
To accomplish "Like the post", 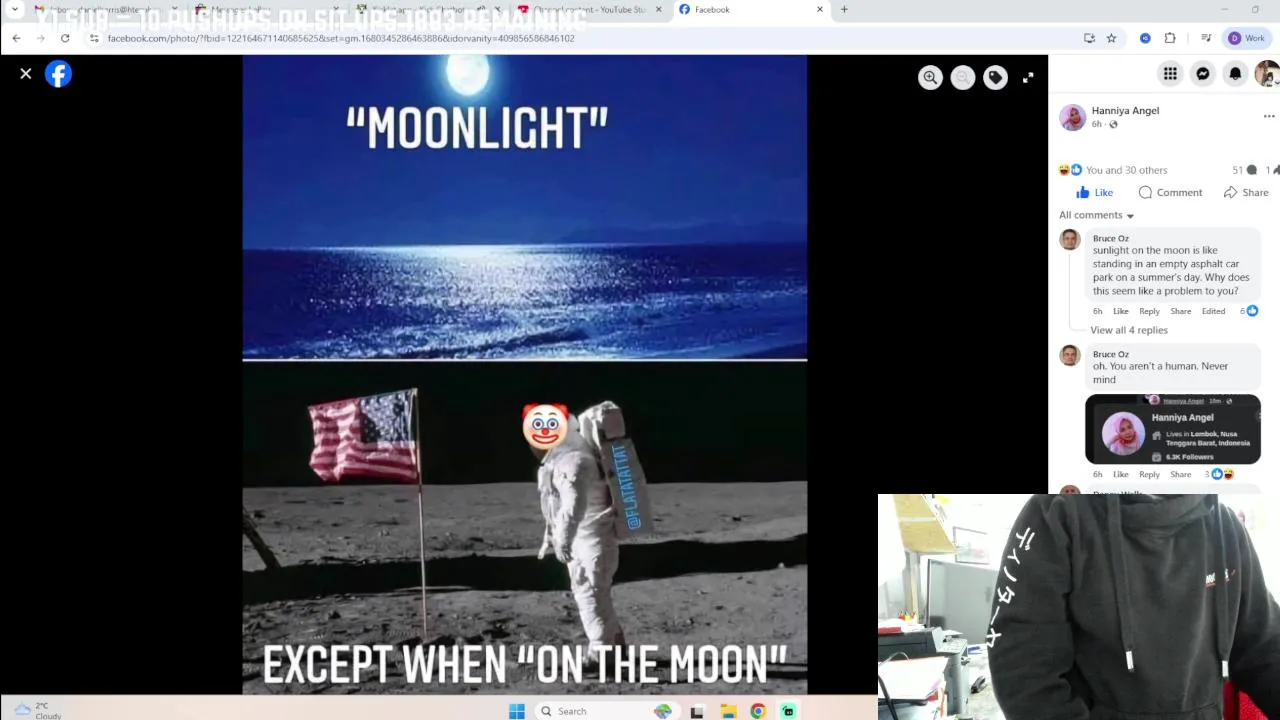I will 1094,193.
